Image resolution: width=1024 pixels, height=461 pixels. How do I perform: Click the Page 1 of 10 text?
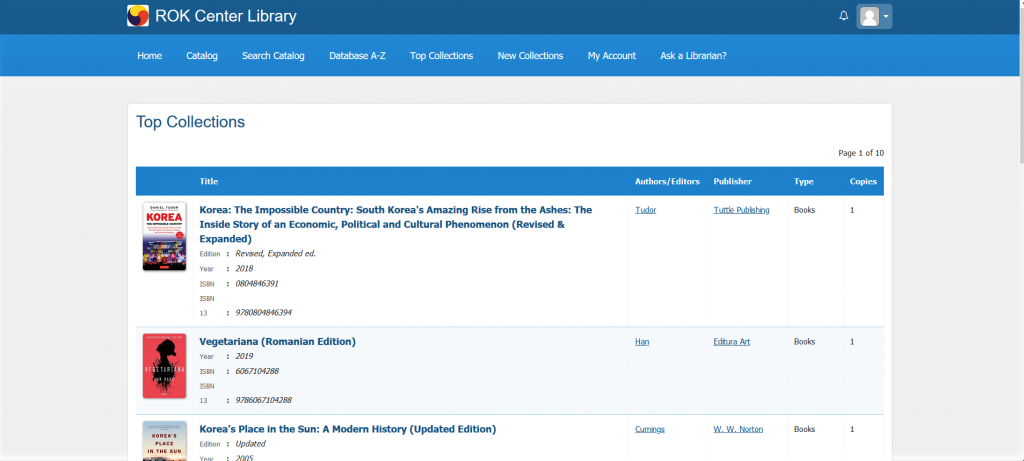coord(861,153)
